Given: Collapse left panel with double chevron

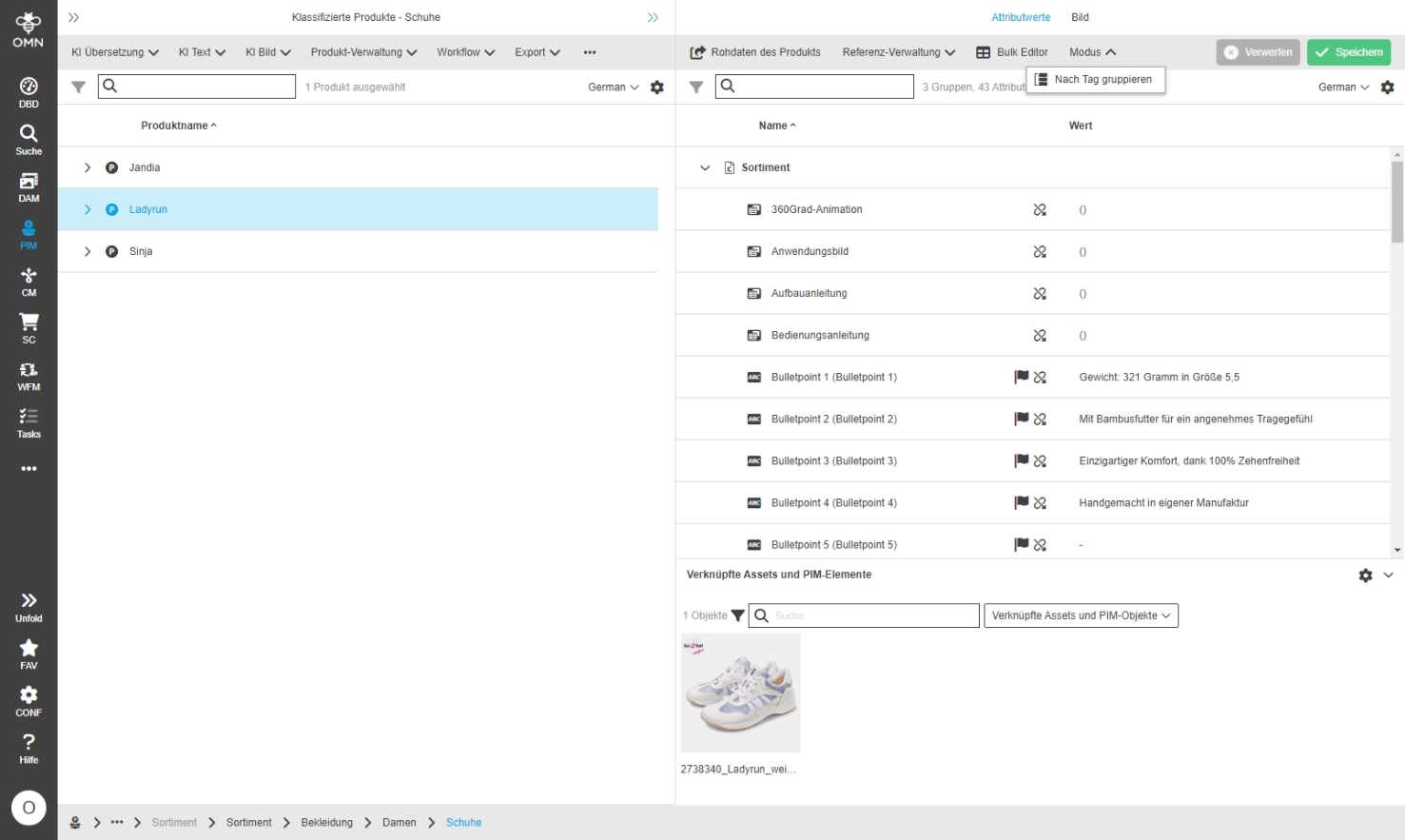Looking at the screenshot, I should (73, 17).
